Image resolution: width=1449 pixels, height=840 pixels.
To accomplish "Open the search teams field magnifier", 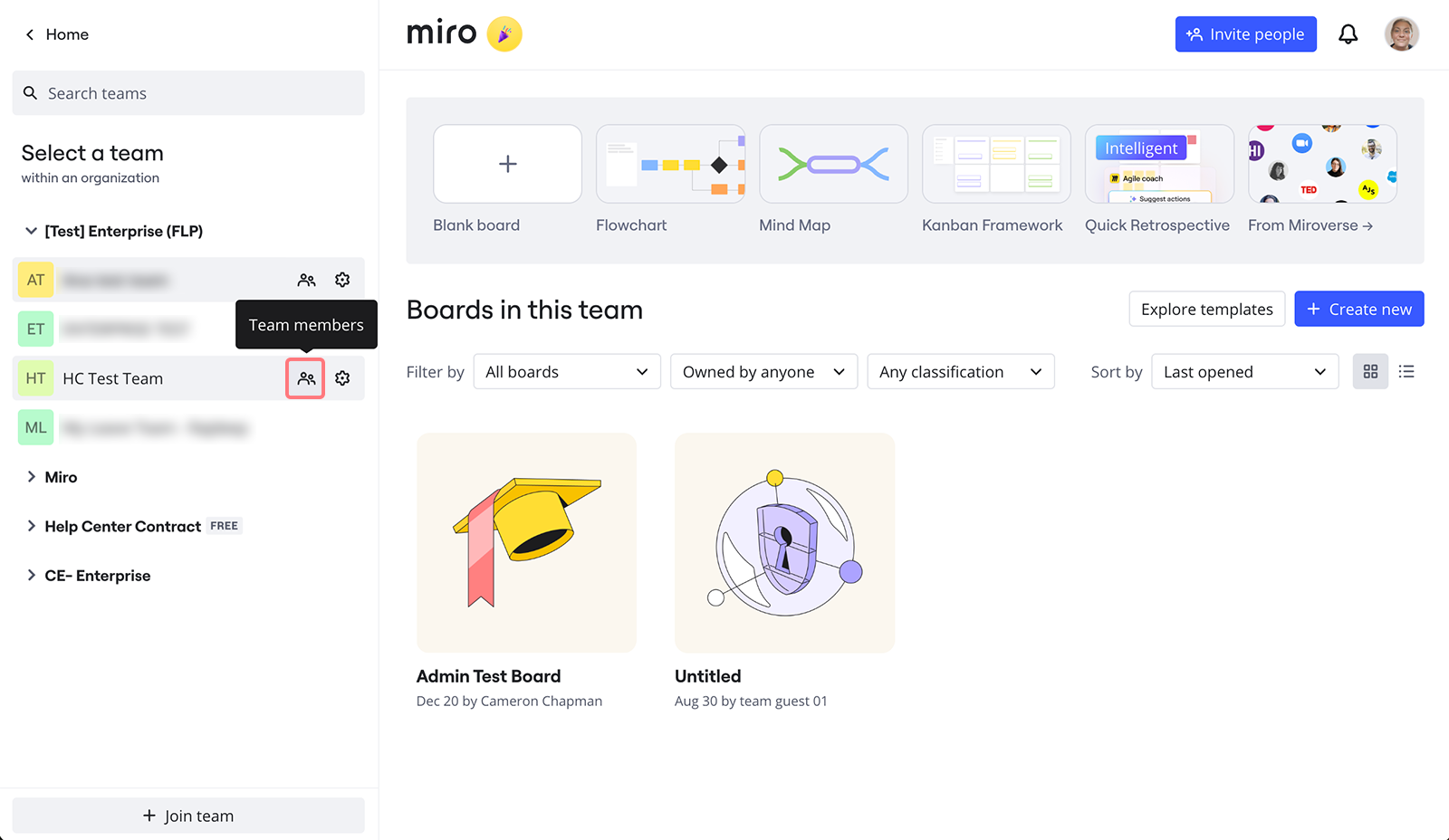I will (x=30, y=92).
